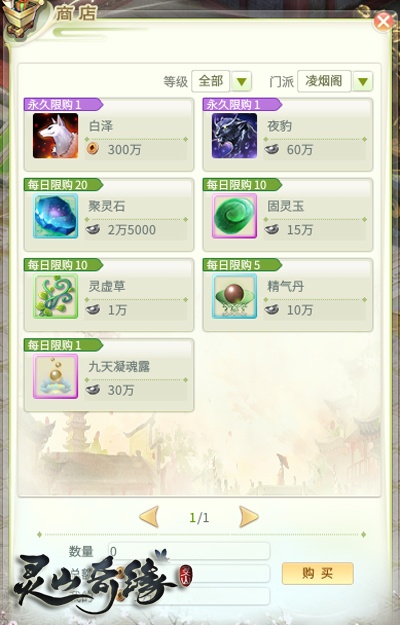Select the 九天凝魂露 dew icon
Viewport: 400px width, 625px height.
tap(55, 376)
